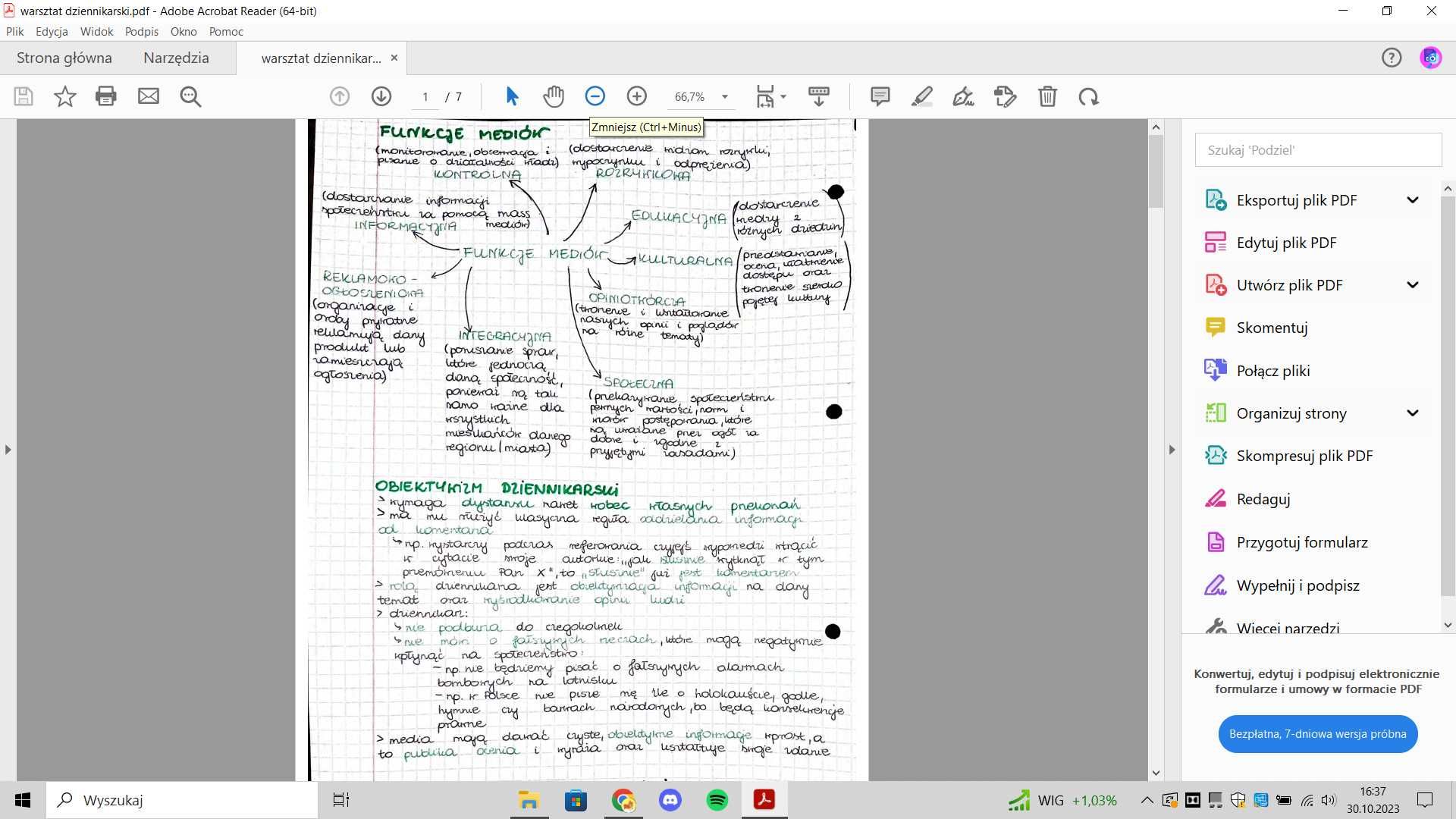Screen dimensions: 1456x819
Task: Go to previous page arrow
Action: click(x=340, y=96)
